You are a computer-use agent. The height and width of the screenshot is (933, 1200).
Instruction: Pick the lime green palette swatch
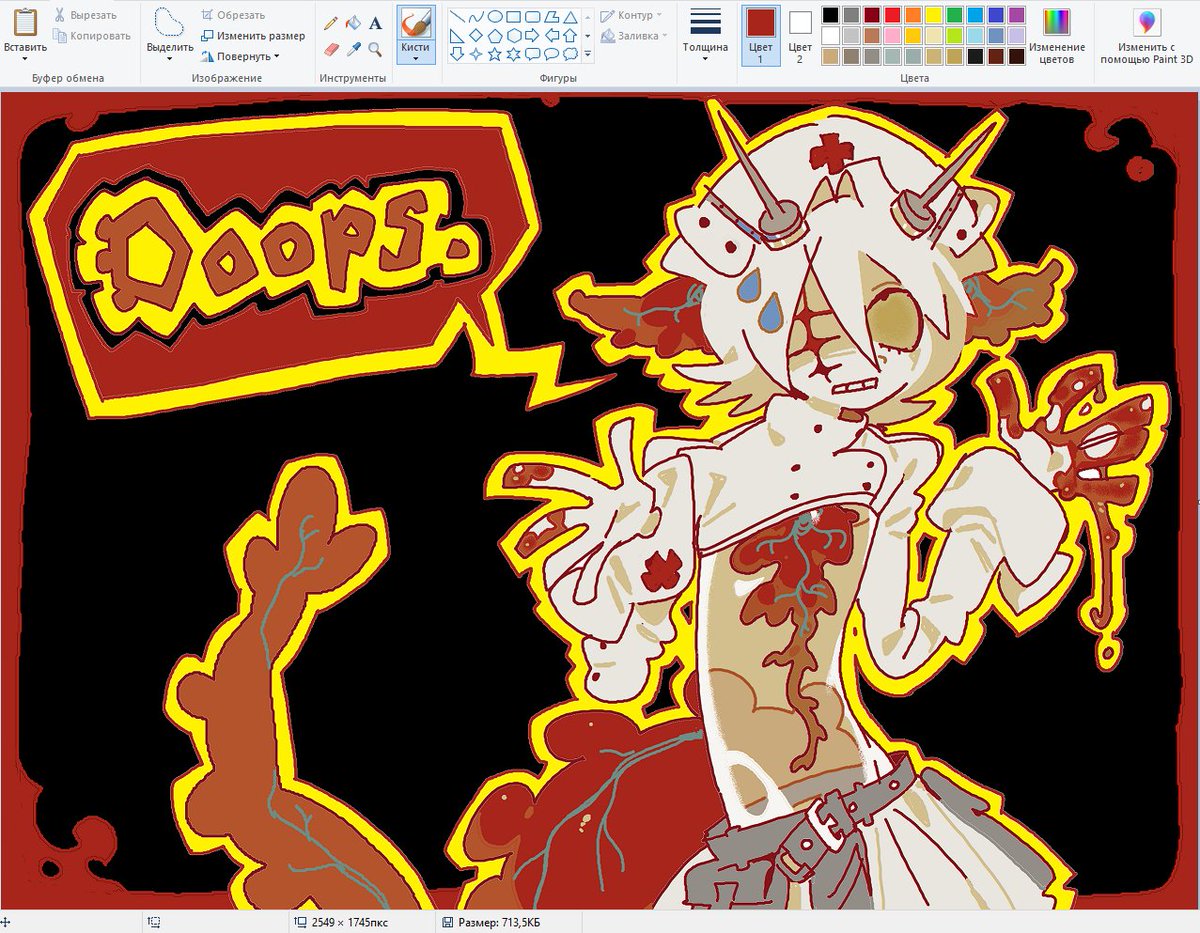click(955, 35)
